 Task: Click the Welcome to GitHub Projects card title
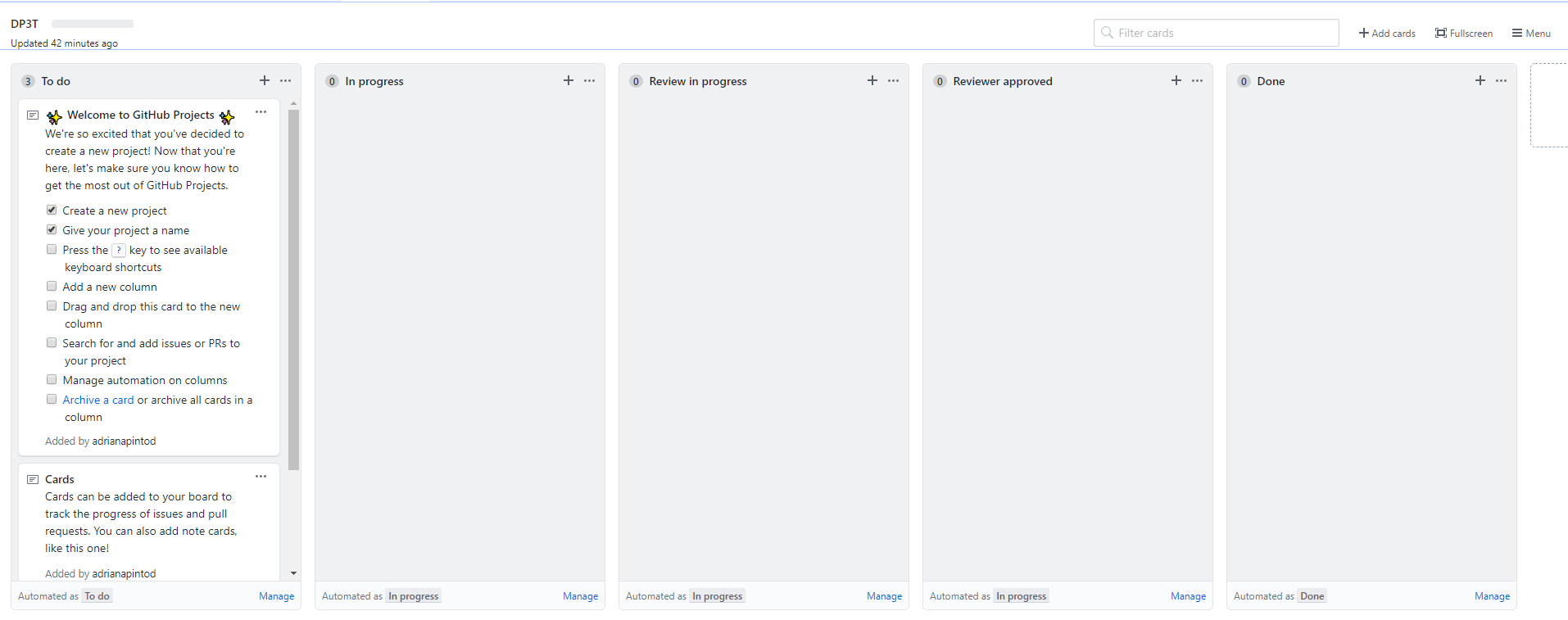point(141,115)
